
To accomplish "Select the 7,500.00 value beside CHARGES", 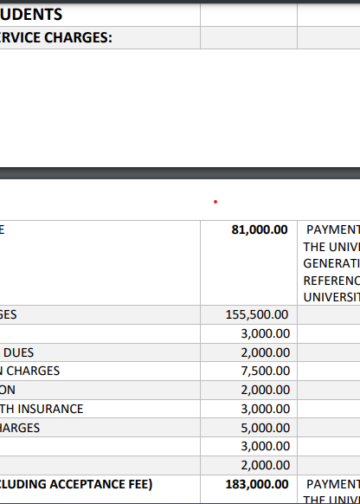I will [x=265, y=371].
